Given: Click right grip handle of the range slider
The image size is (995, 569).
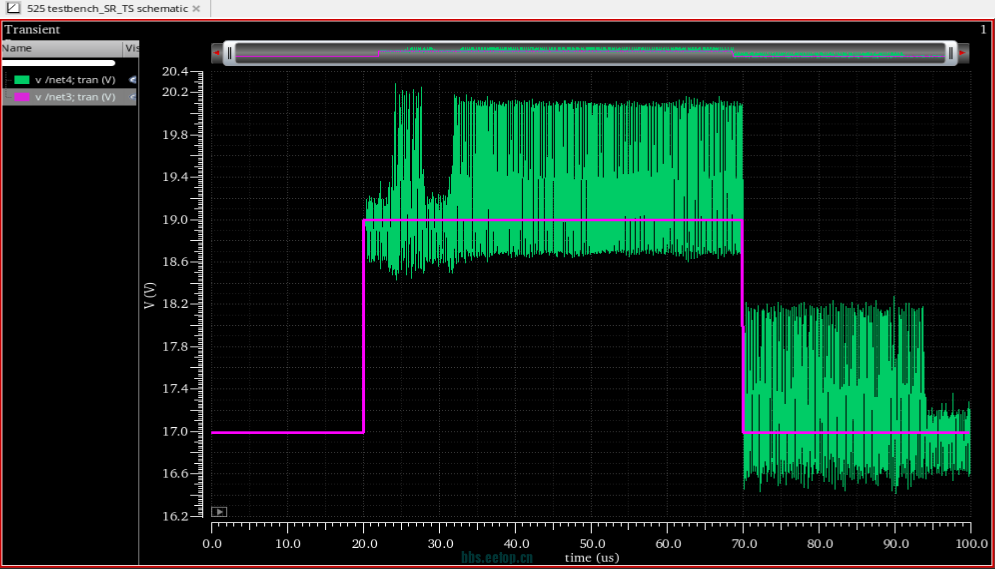Looking at the screenshot, I should [x=950, y=53].
